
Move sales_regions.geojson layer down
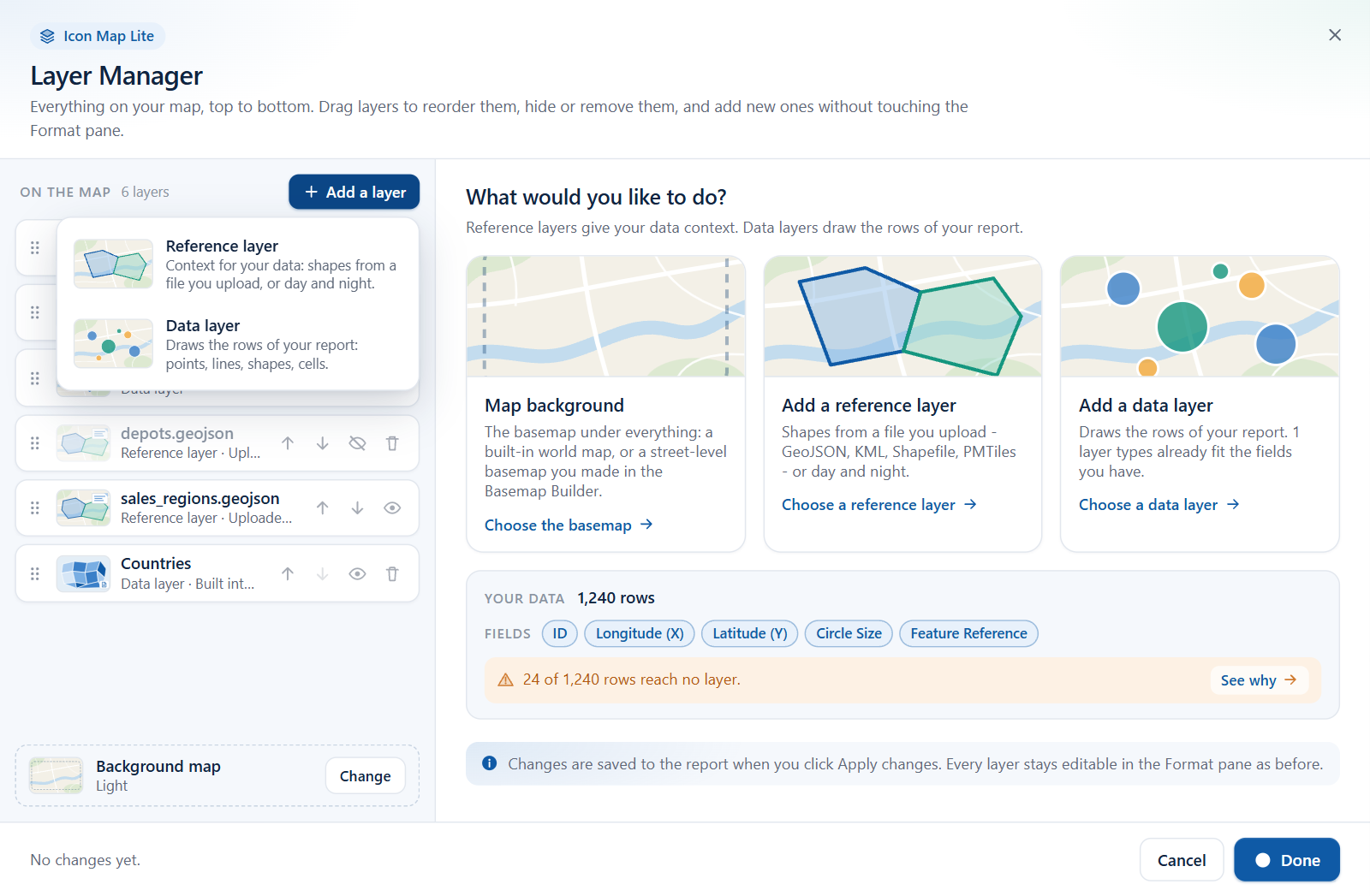coord(357,508)
